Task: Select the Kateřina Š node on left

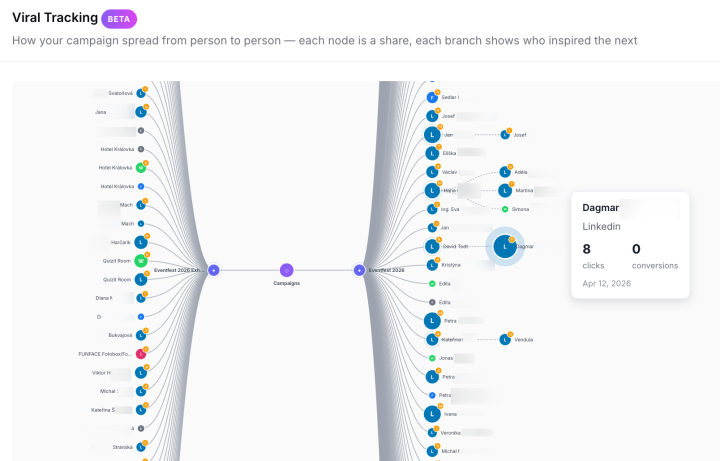Action: coord(141,410)
